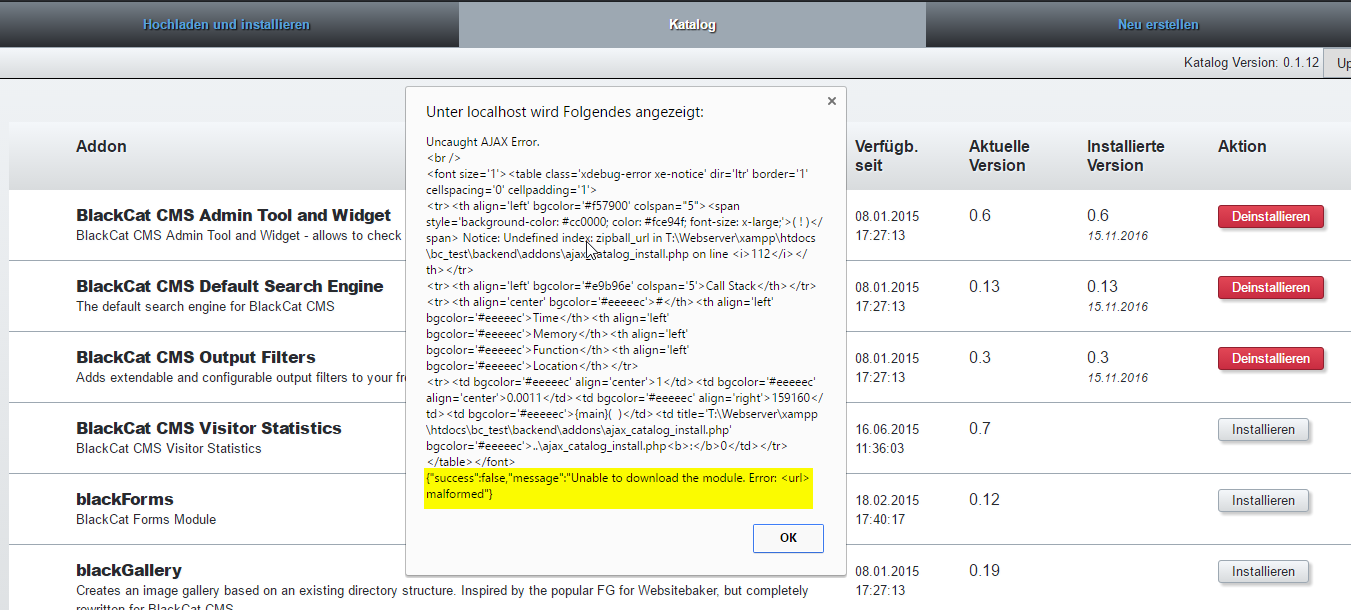1351x610 pixels.
Task: Select the active "Katalog" tab
Action: [x=691, y=24]
